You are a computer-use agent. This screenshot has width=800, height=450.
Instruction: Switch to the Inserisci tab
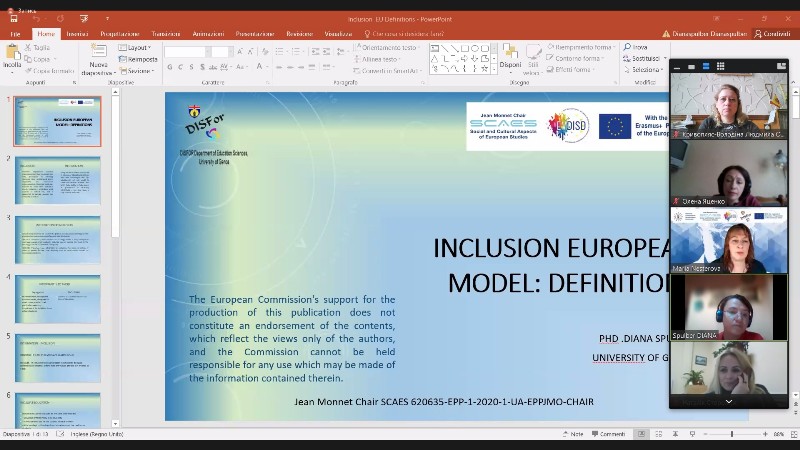point(77,34)
